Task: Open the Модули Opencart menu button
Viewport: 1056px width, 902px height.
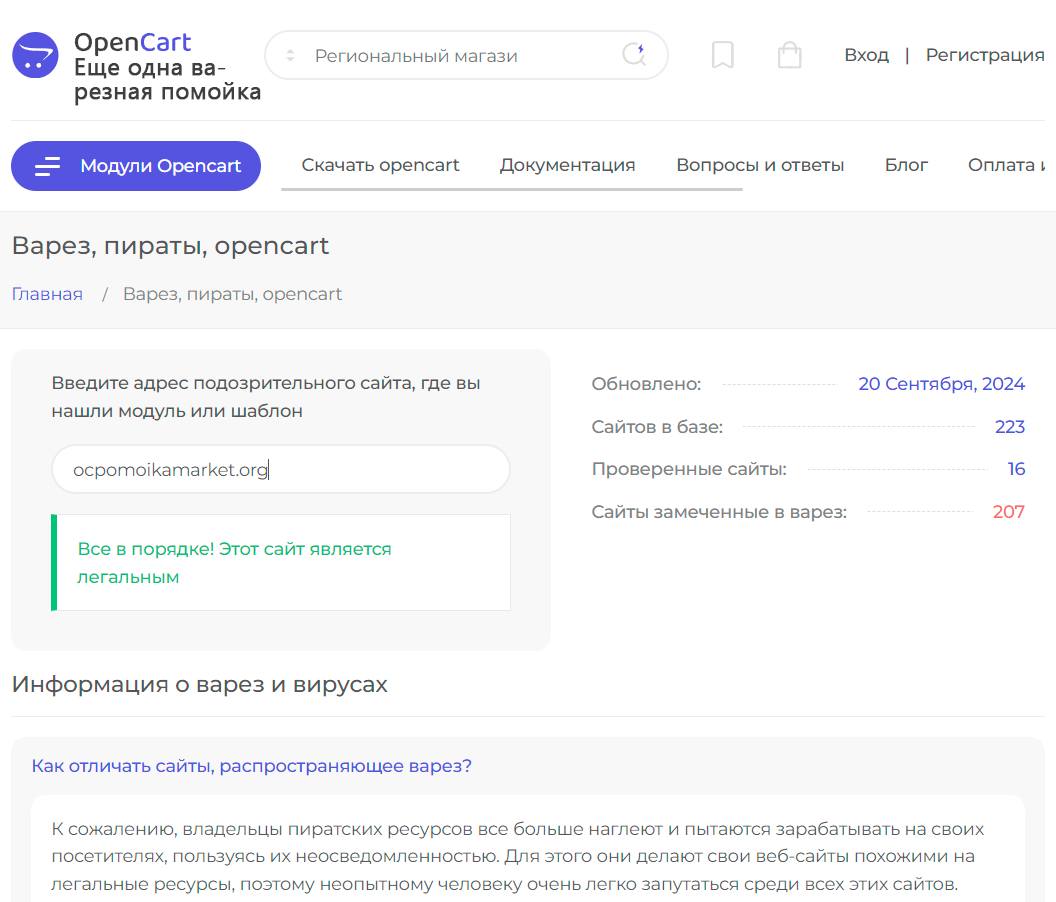Action: 136,166
